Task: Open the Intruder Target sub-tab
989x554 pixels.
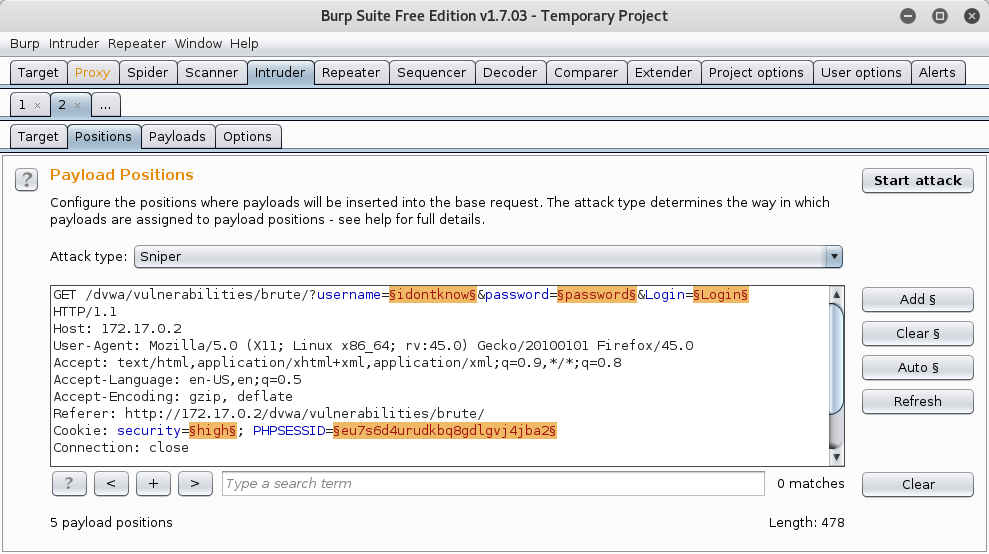Action: click(x=38, y=137)
